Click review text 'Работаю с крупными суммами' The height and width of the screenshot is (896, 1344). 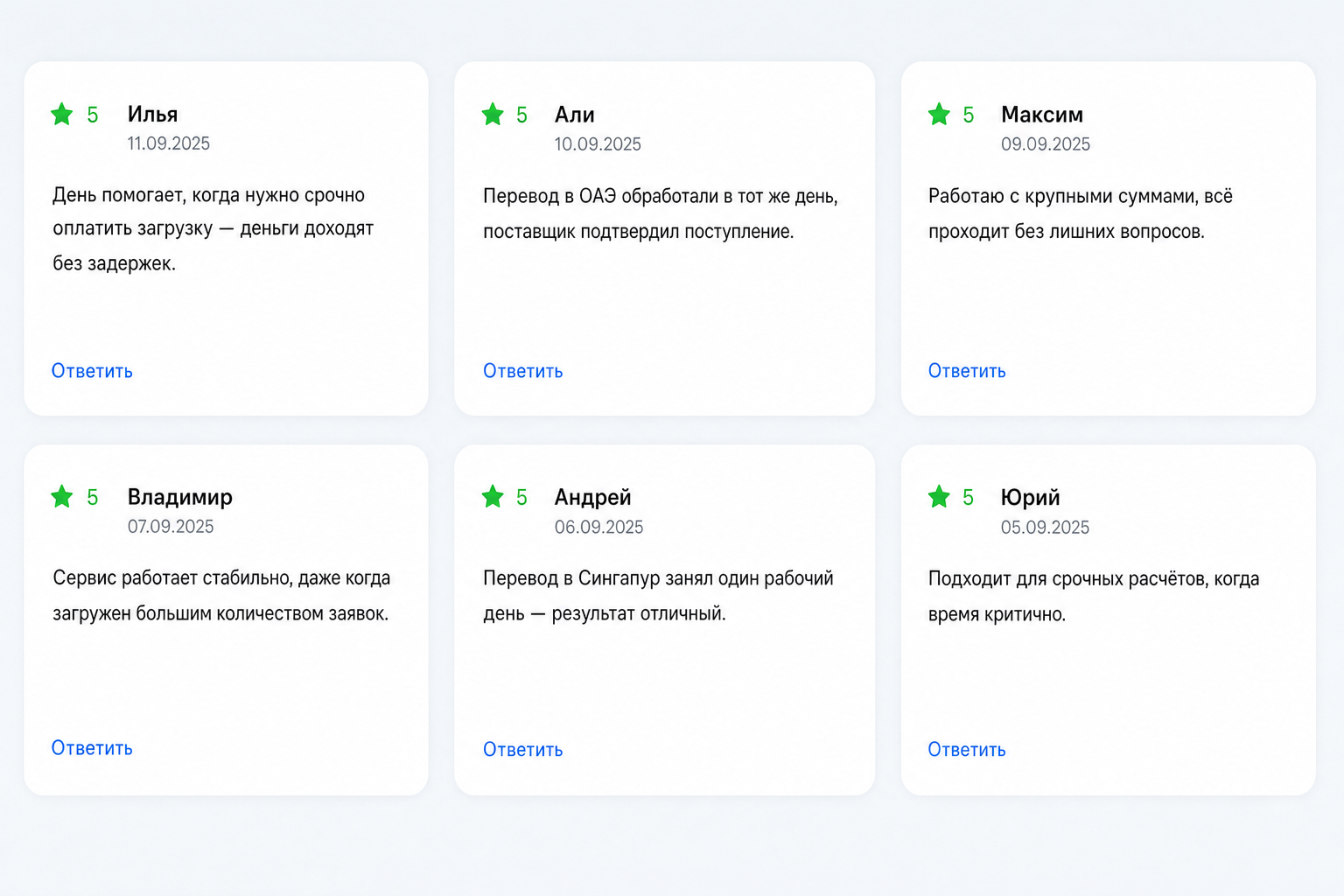[x=1062, y=196]
